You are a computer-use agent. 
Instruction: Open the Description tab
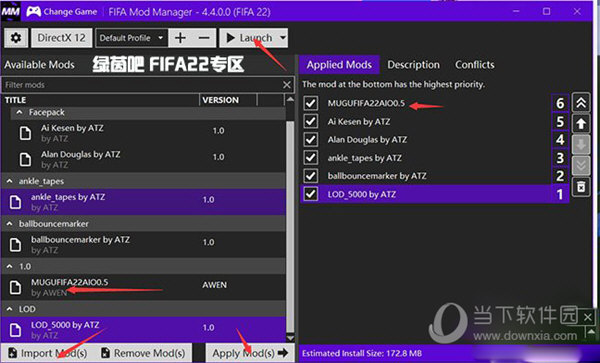(413, 65)
